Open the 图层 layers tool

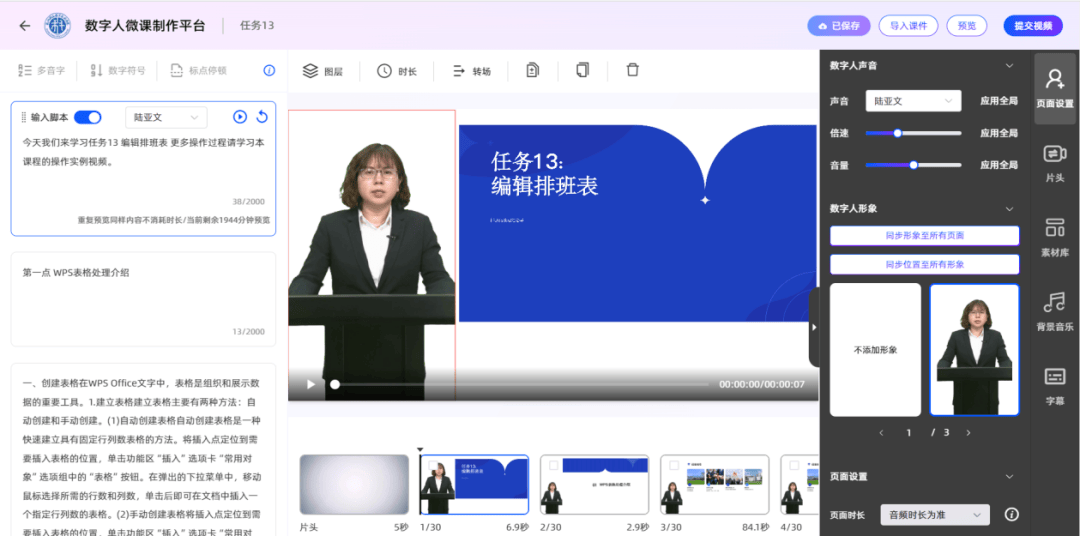click(x=322, y=71)
